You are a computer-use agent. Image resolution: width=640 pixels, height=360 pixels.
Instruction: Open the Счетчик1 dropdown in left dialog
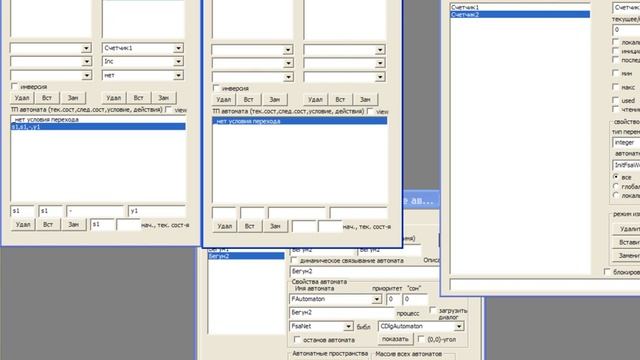[178, 48]
